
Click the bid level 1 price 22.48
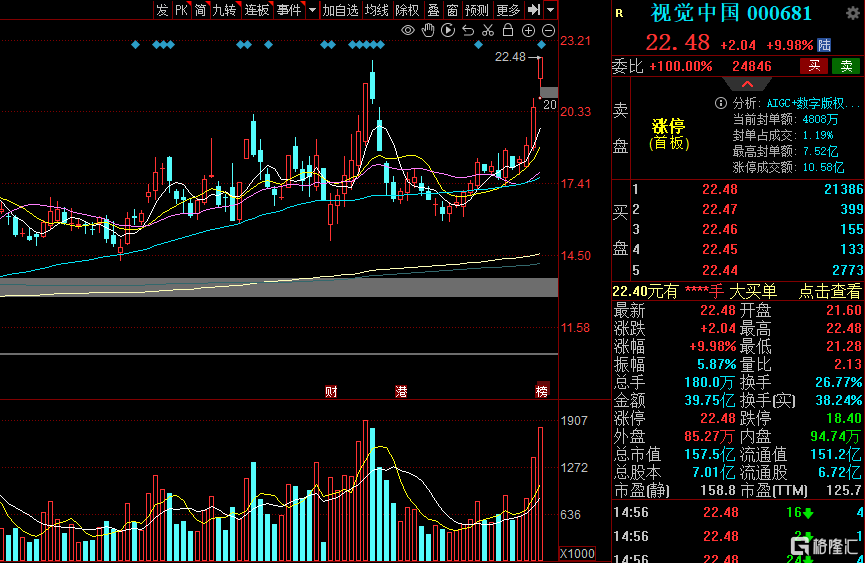point(719,189)
